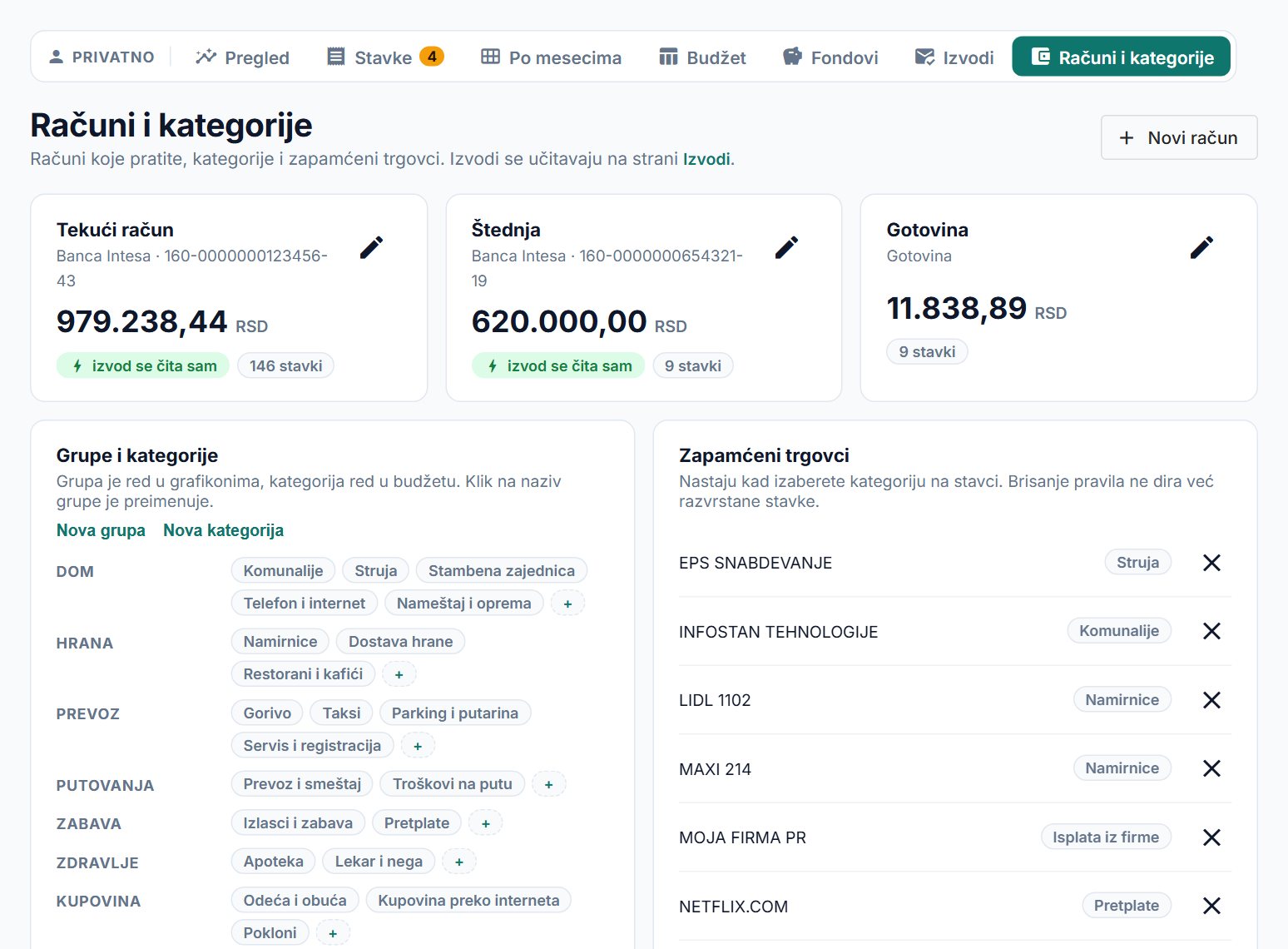Click the Isplata iz firme category tag
The image size is (1288, 949).
click(1106, 837)
